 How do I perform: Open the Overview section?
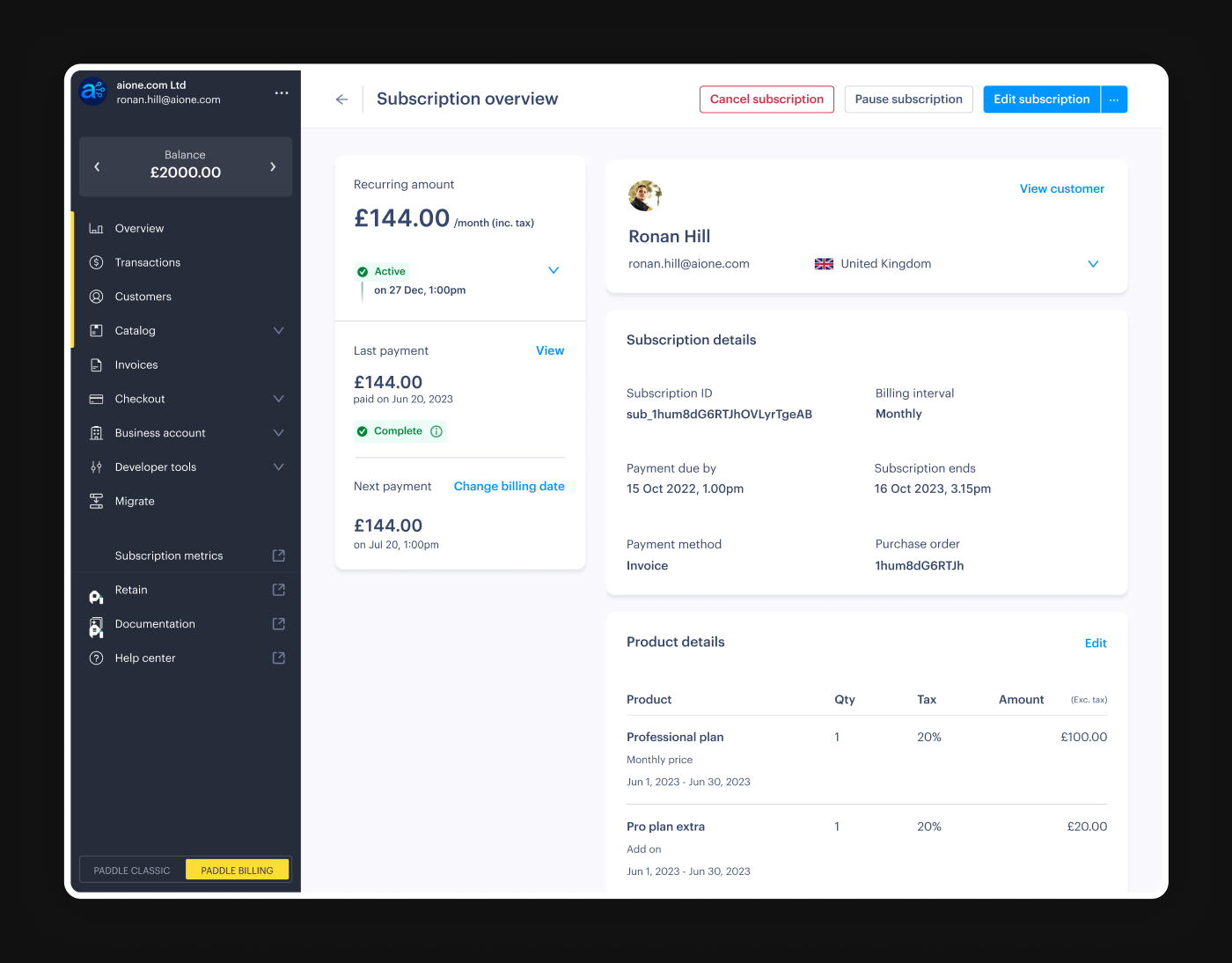pyautogui.click(x=138, y=228)
